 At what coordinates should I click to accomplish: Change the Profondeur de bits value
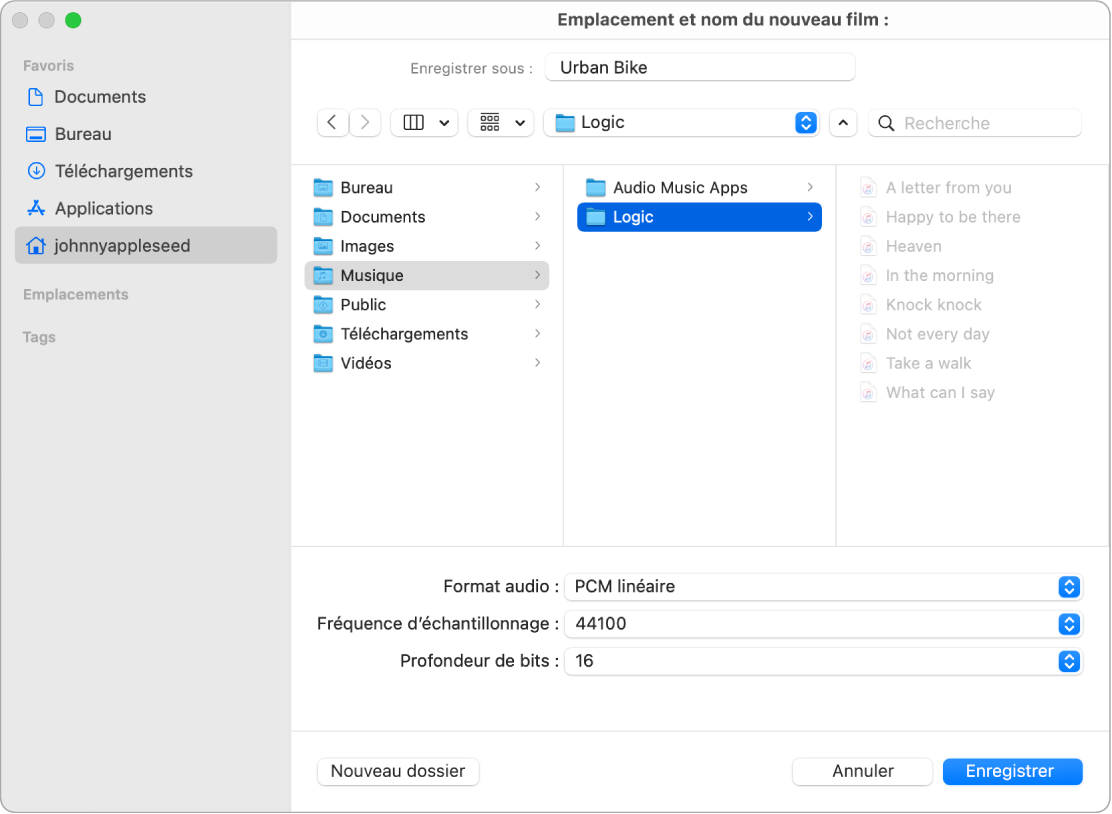point(822,661)
